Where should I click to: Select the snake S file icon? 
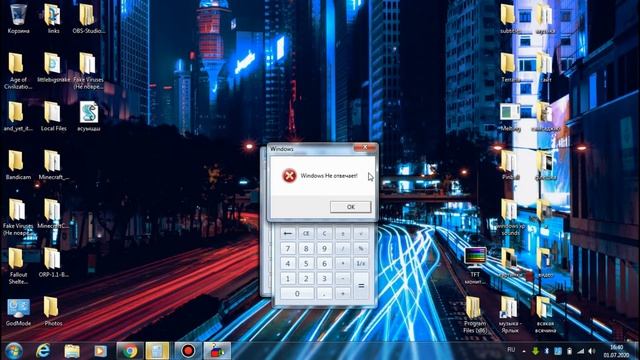[89, 116]
